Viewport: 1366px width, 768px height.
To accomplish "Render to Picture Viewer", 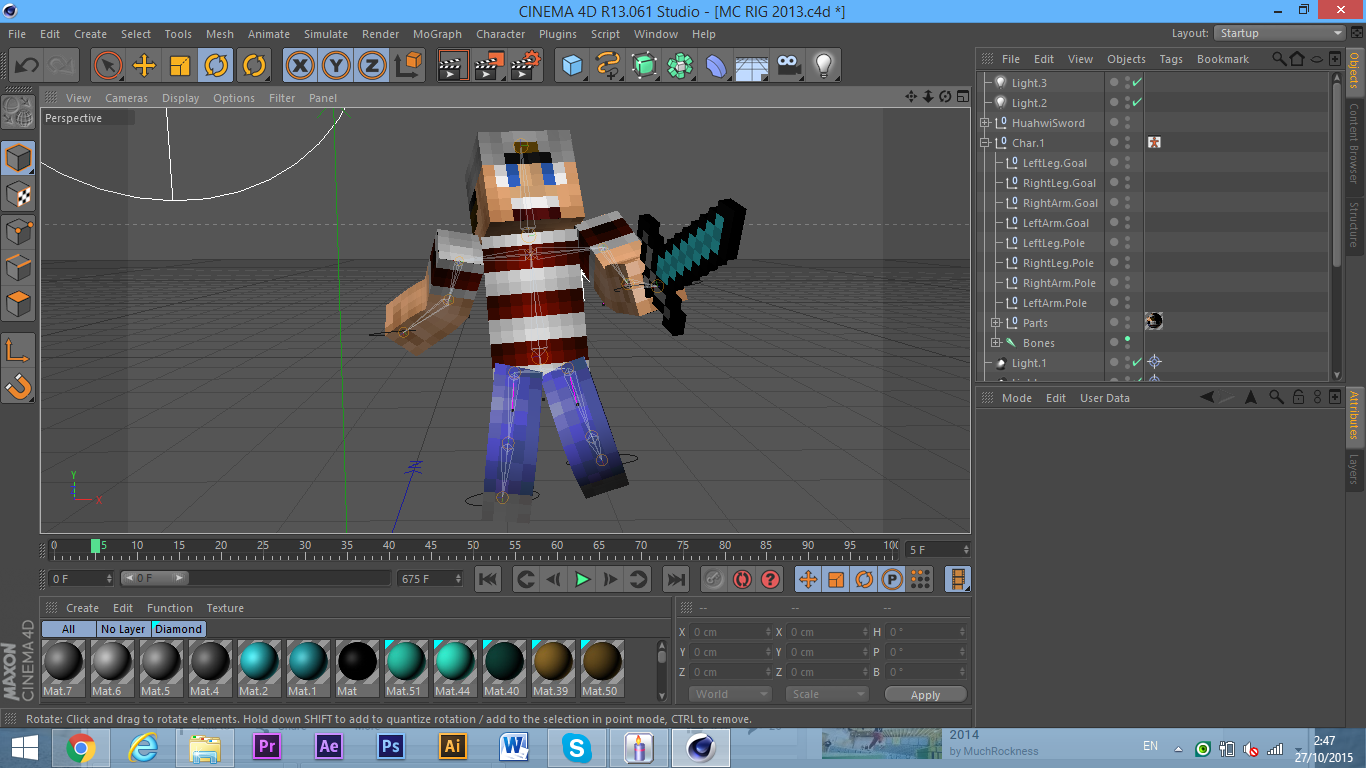I will click(490, 66).
